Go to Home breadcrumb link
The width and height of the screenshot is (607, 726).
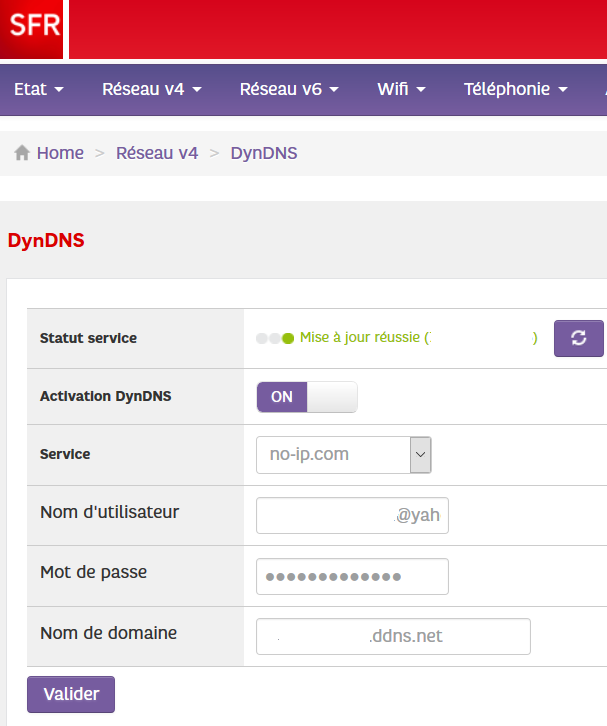pyautogui.click(x=60, y=153)
